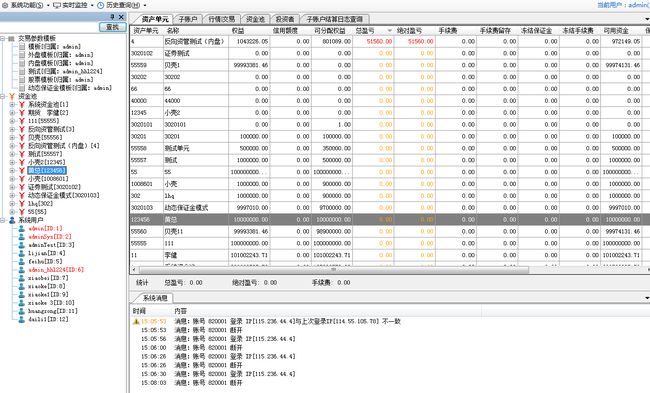This screenshot has width=650, height=393.
Task: Click the left arrow of the table scrollbar
Action: (133, 269)
